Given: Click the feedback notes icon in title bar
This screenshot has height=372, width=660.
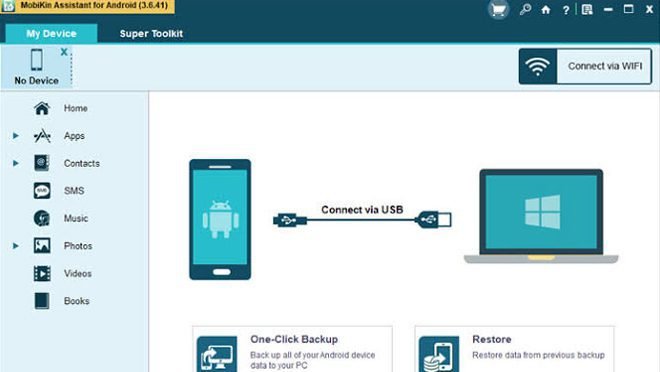Looking at the screenshot, I should tap(587, 9).
